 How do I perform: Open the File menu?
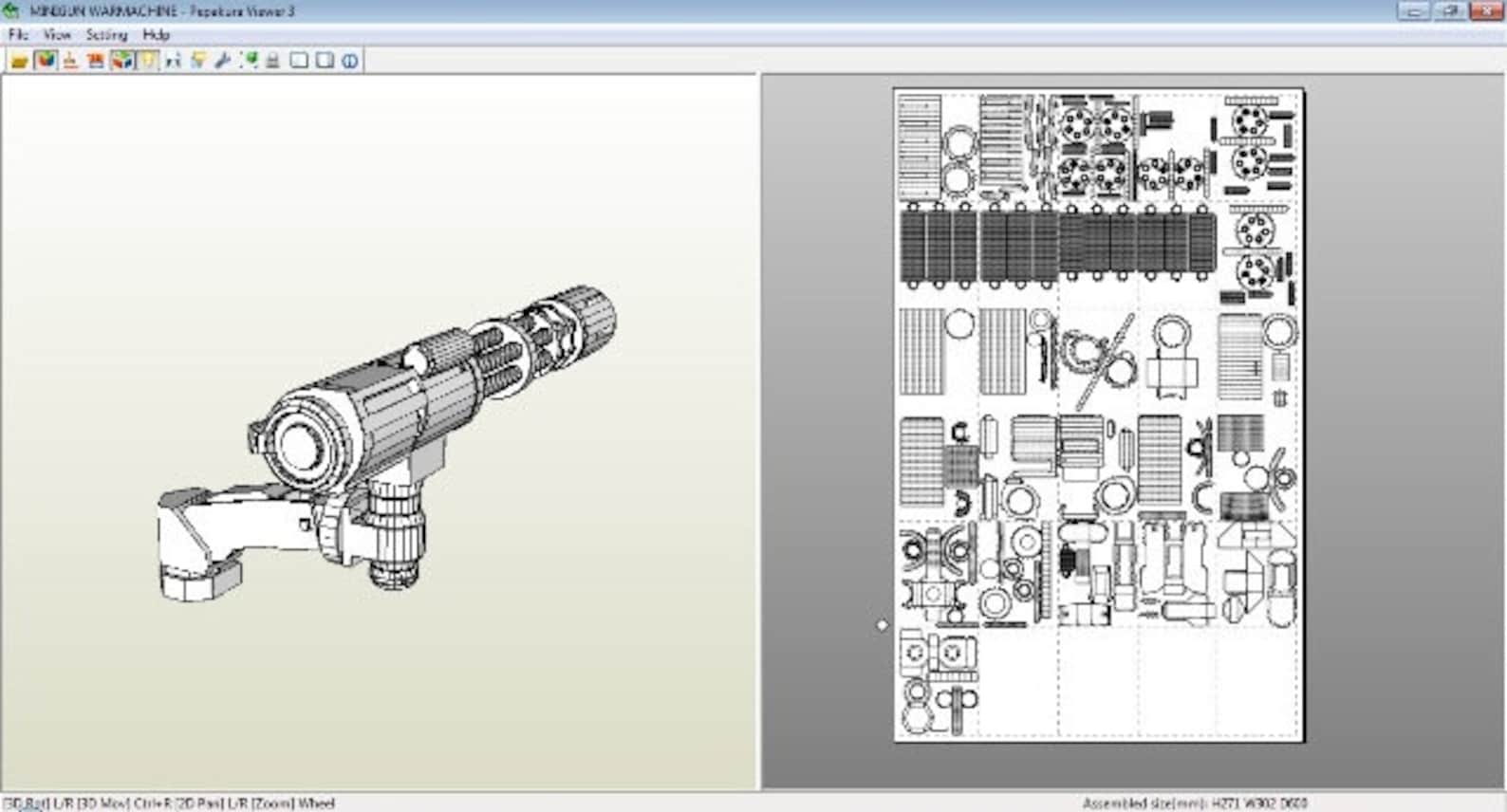click(18, 34)
